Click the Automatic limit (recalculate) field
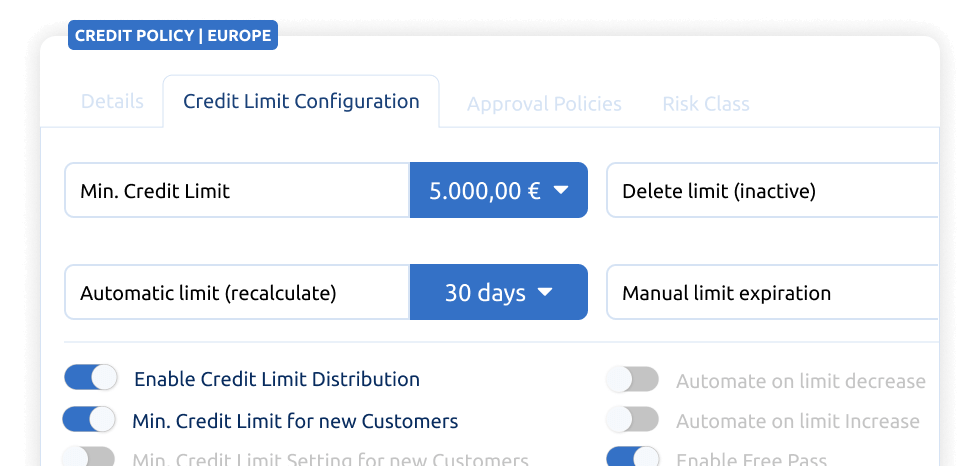Image resolution: width=980 pixels, height=466 pixels. (238, 292)
